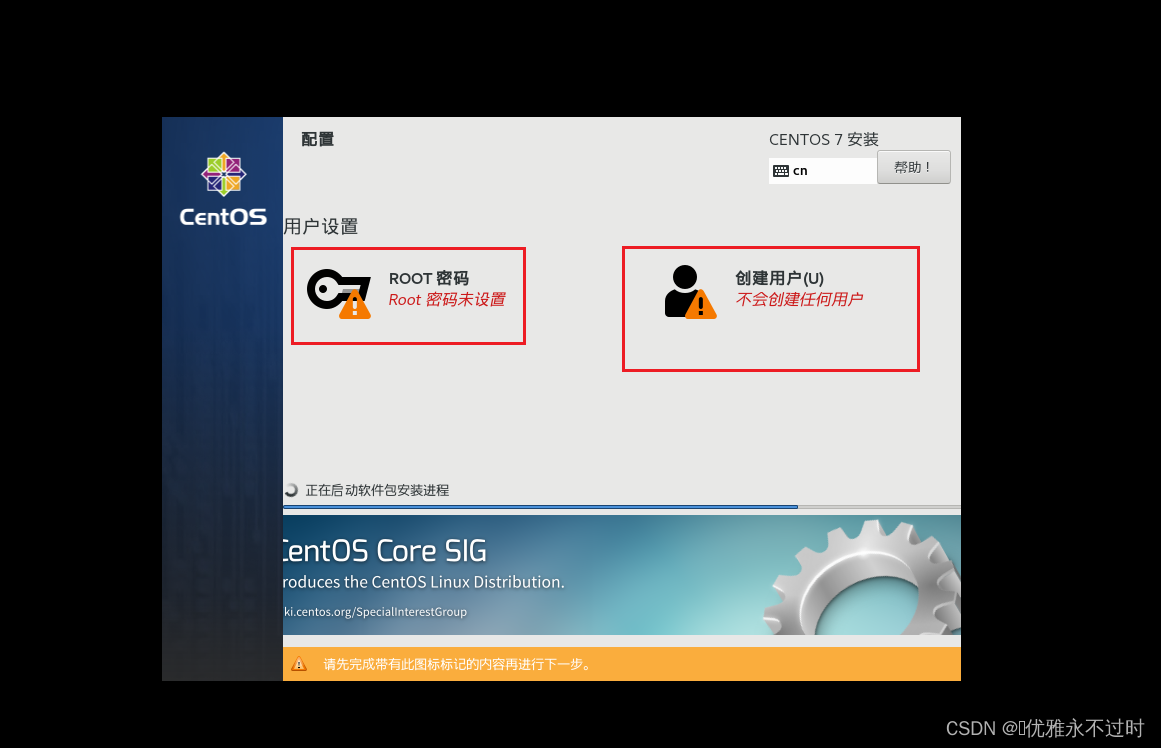Click the 正在启动软件包安装进程 status text
The height and width of the screenshot is (748, 1161).
coord(377,490)
